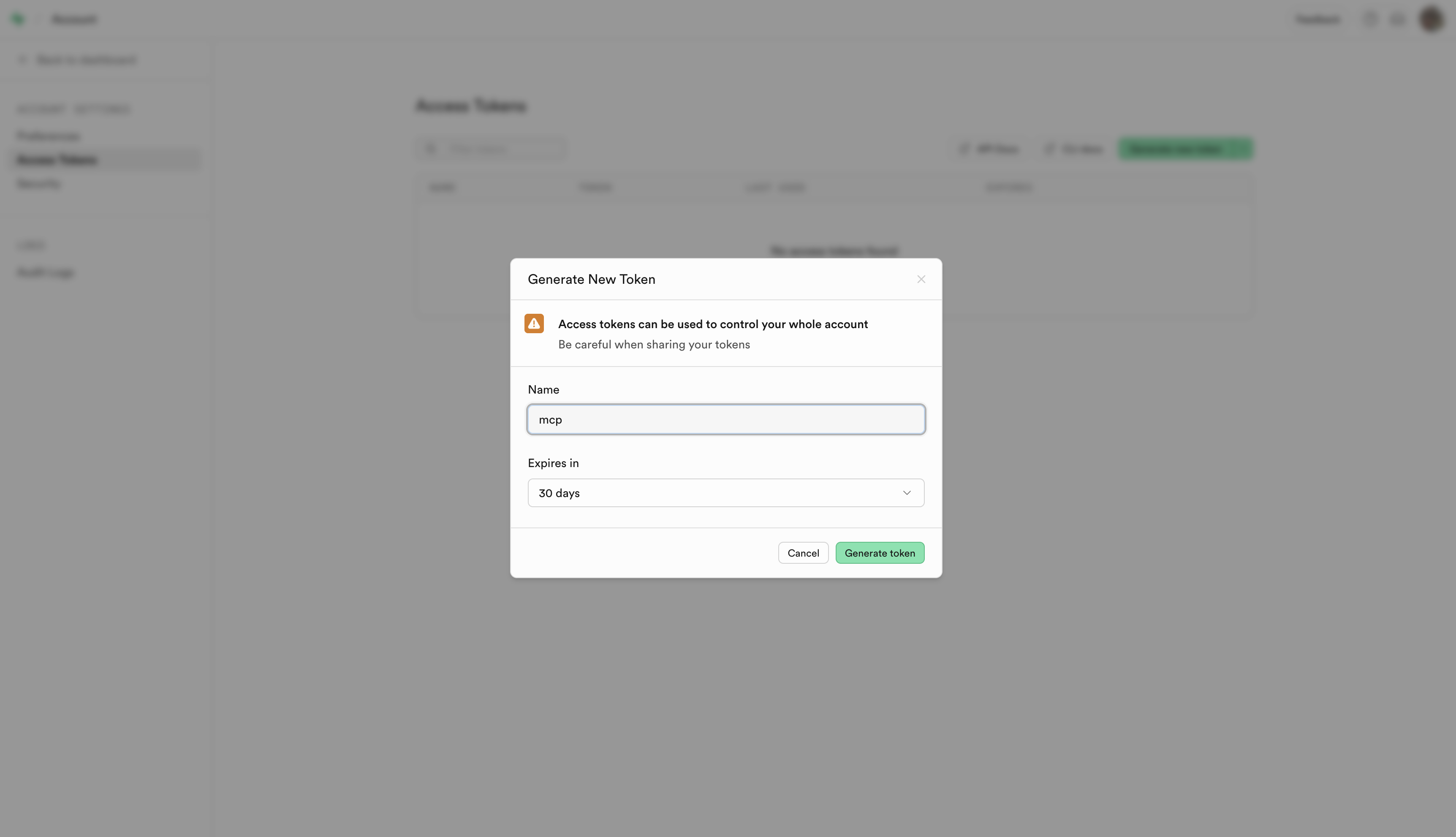The height and width of the screenshot is (837, 1456).
Task: Switch to the Access Tokens section in sidebar
Action: coord(57,159)
